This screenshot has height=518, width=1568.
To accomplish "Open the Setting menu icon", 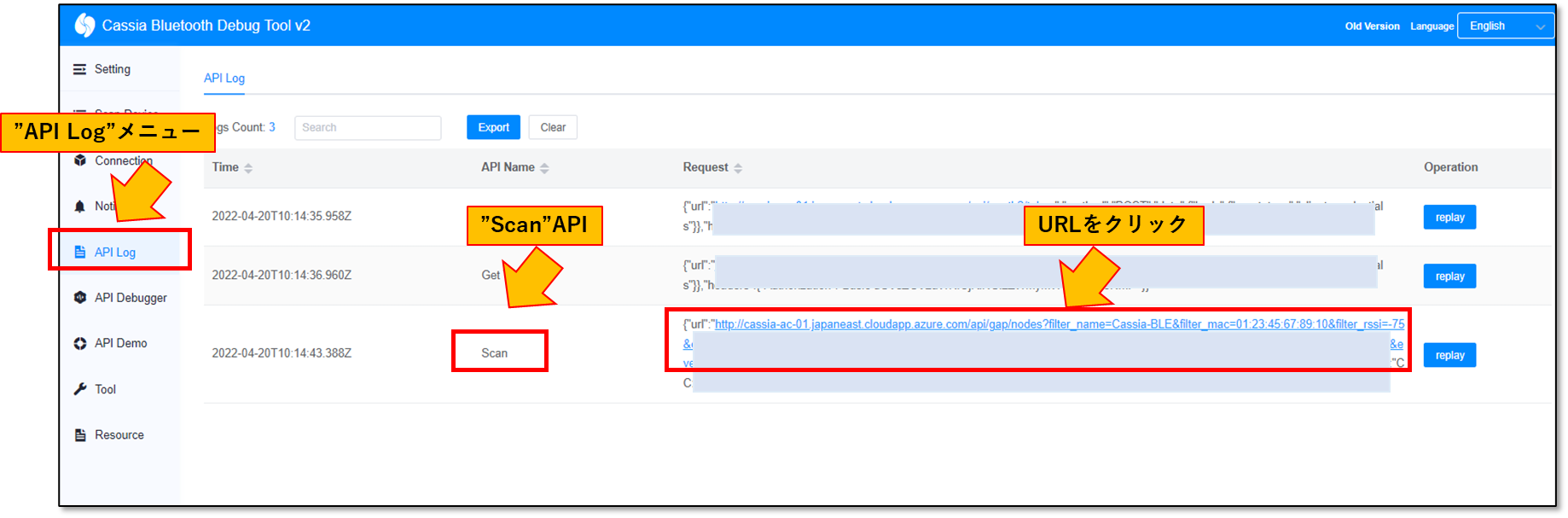I will click(x=79, y=69).
